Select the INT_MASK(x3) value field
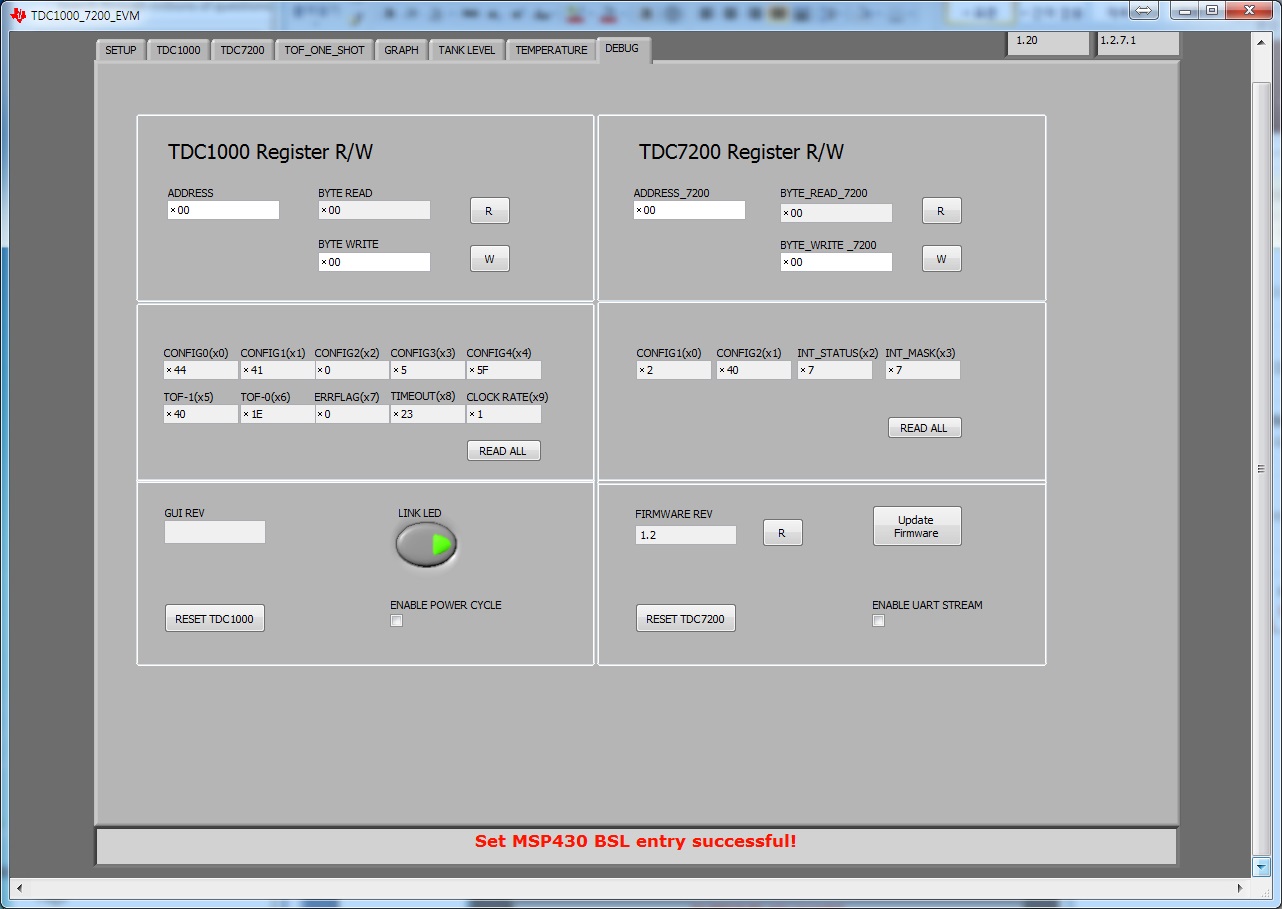1282x909 pixels. (x=922, y=370)
